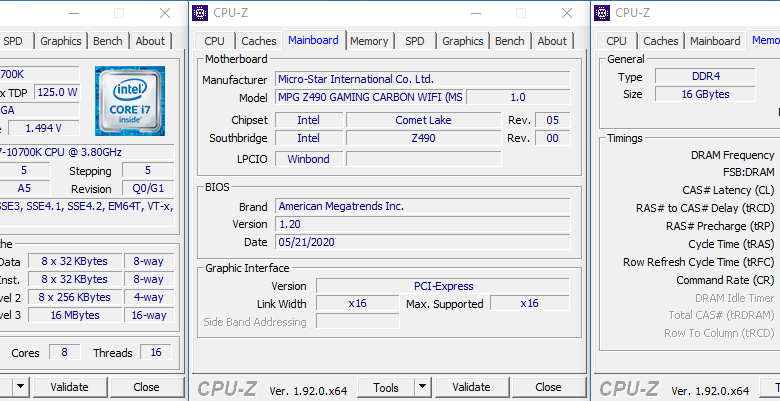This screenshot has height=401, width=780.
Task: Click CPU-Z app icon in right window title bar
Action: click(602, 13)
